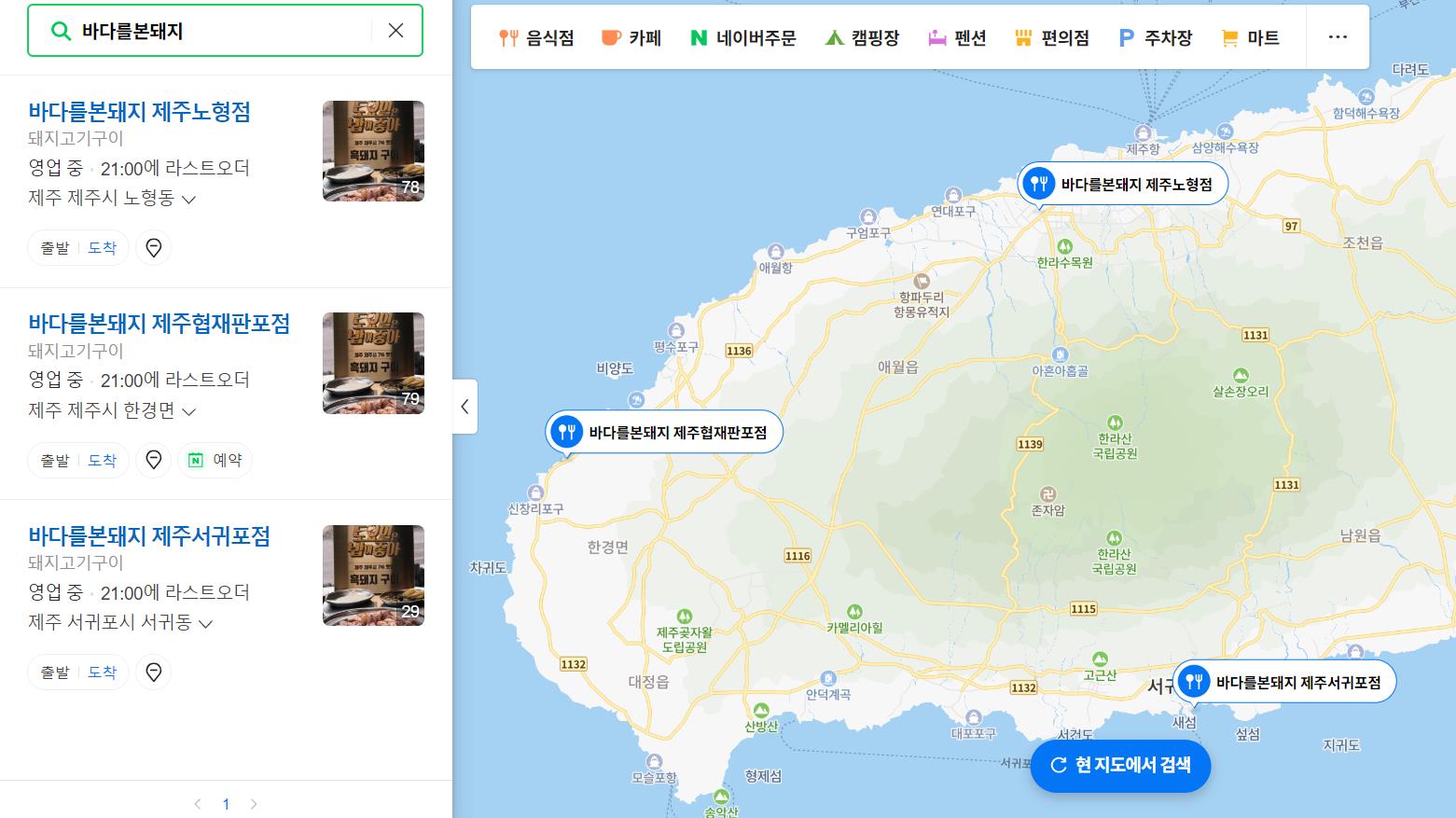Click 고근산 mountain icon on map
This screenshot has height=818, width=1456.
[x=1100, y=659]
